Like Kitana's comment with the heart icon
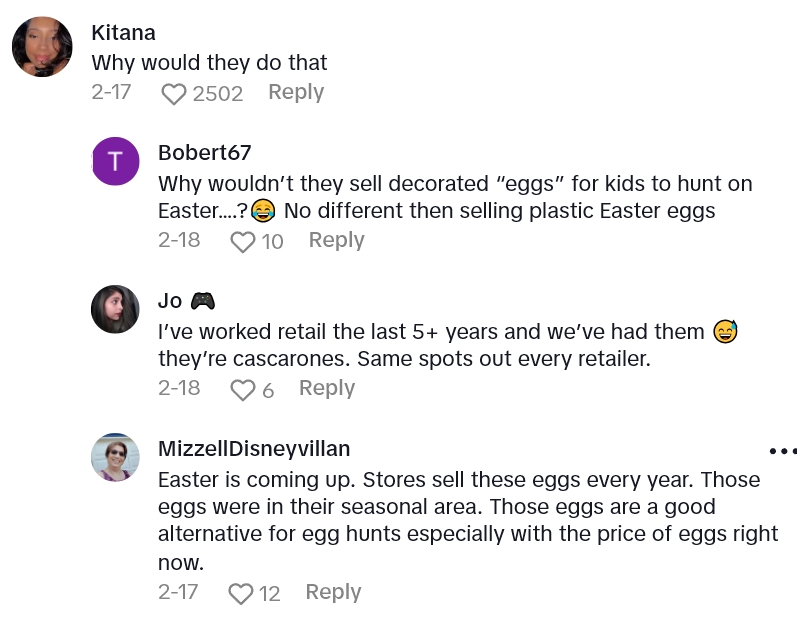The width and height of the screenshot is (797, 619). click(174, 94)
